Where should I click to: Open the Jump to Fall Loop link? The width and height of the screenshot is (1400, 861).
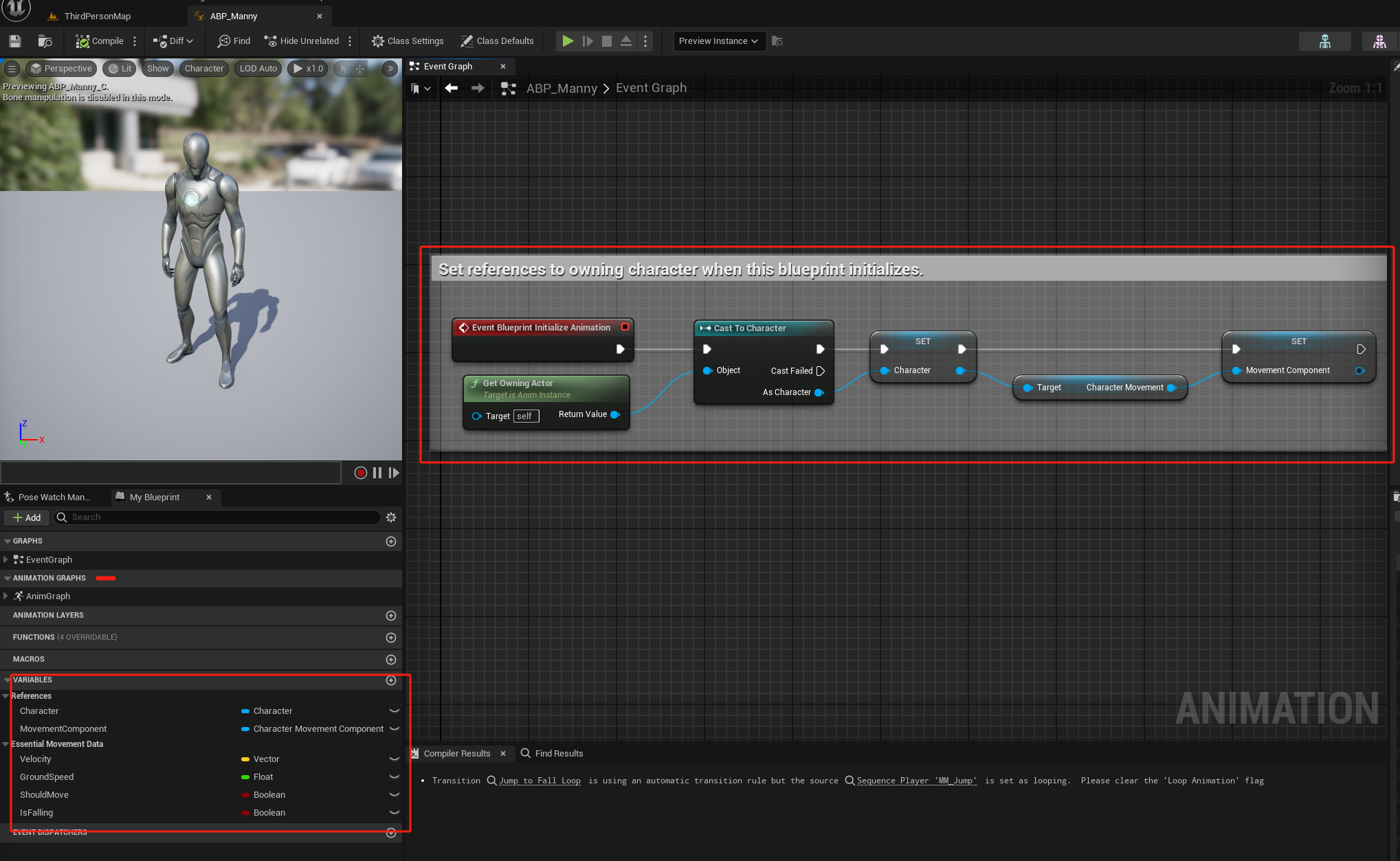pyautogui.click(x=540, y=781)
